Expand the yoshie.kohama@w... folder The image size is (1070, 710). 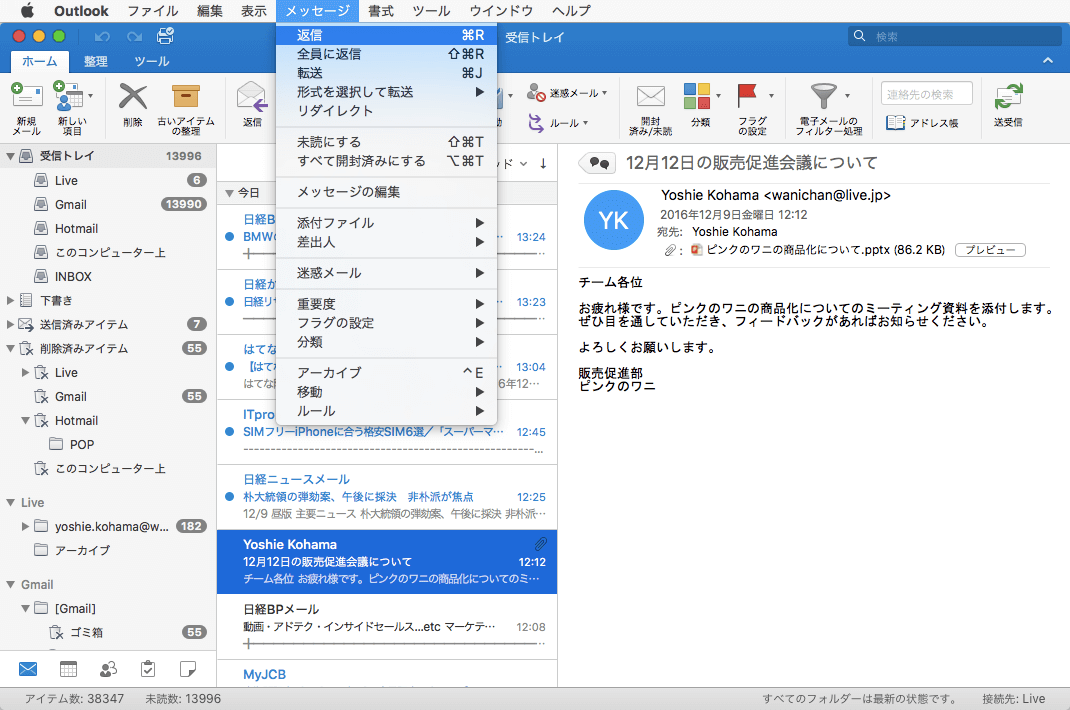tap(25, 526)
